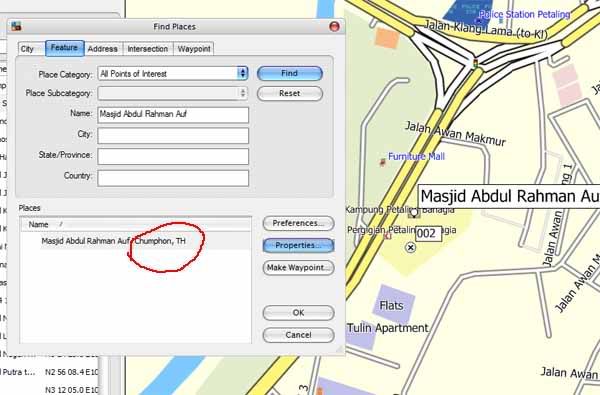Open the Place Category dropdown
600x395 pixels.
[x=173, y=73]
